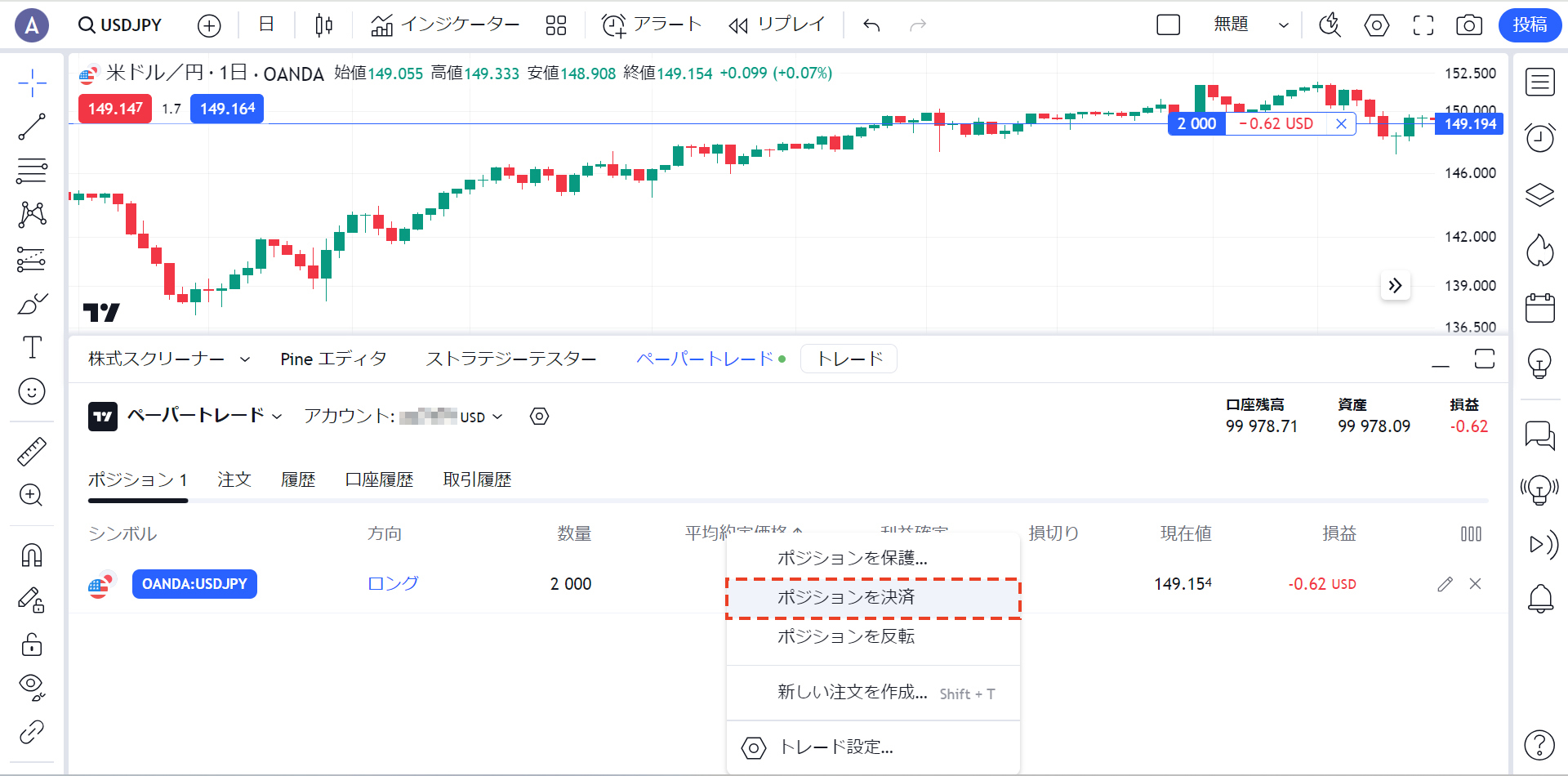Create an alert with アラート button
The height and width of the screenshot is (776, 1568).
(x=652, y=25)
